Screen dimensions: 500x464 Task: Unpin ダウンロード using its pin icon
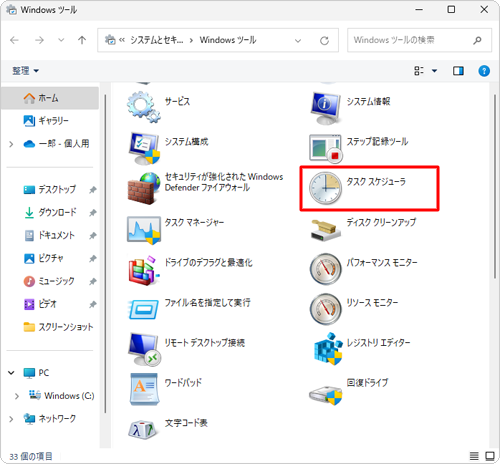(93, 213)
